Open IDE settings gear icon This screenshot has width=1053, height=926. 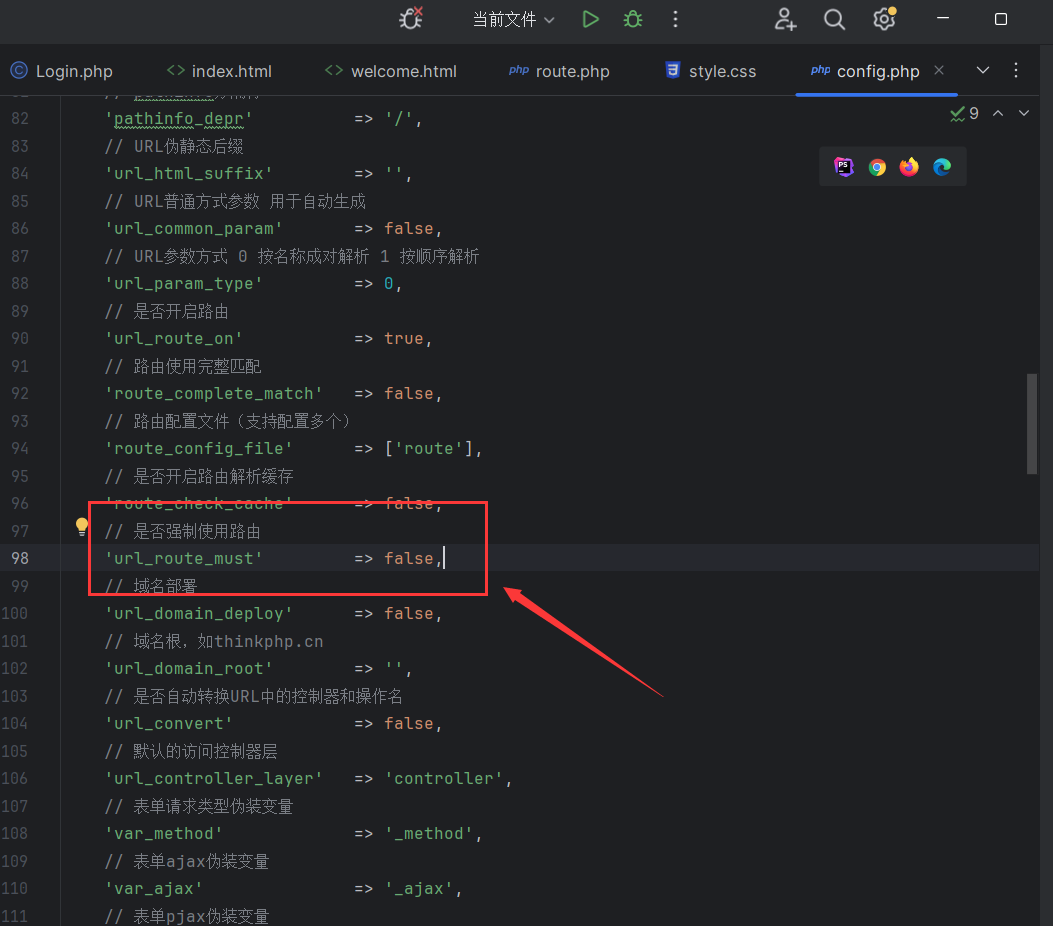pos(883,19)
